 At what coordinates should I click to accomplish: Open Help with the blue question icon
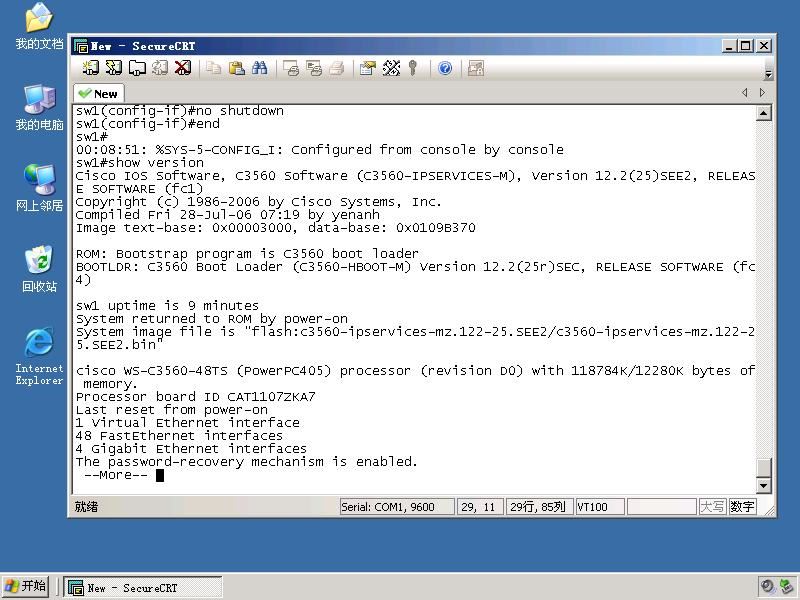[445, 68]
